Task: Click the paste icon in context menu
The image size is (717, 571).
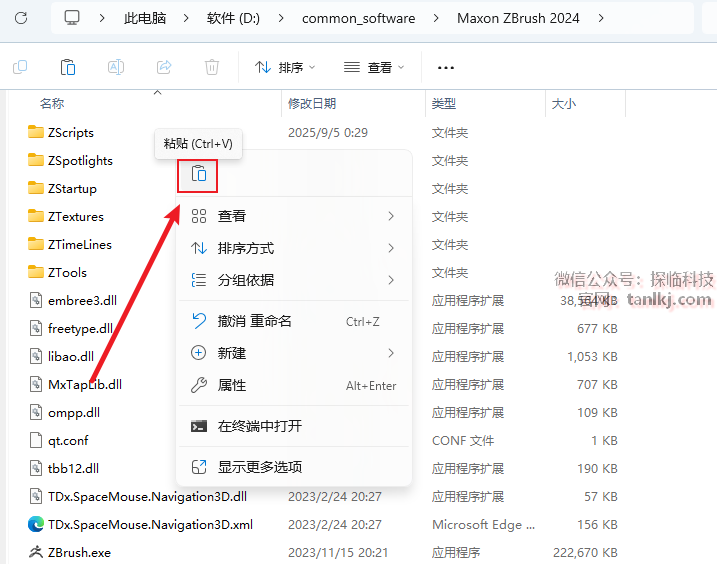Action: (x=198, y=174)
